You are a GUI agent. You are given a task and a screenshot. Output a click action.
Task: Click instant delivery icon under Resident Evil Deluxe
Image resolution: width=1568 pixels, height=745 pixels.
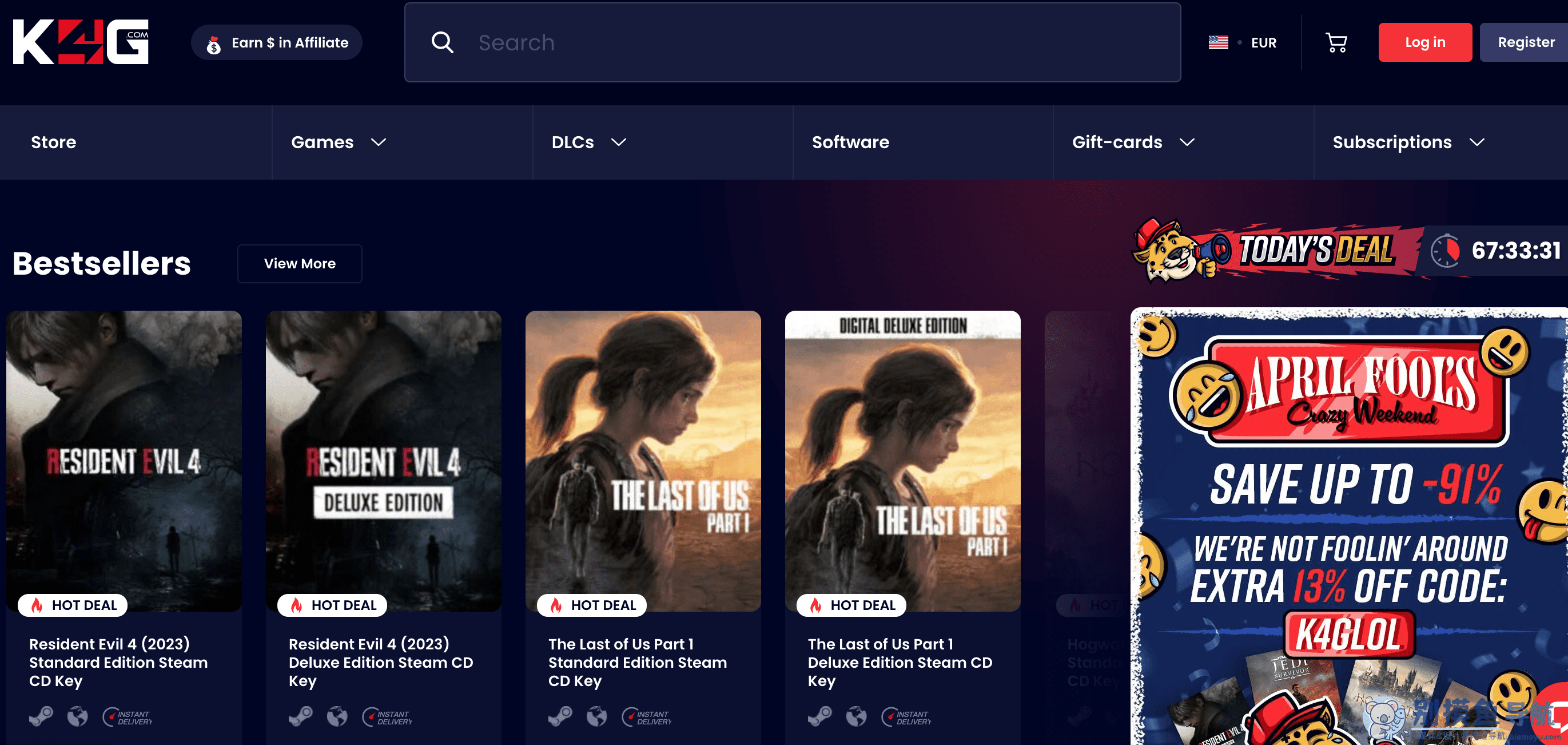pyautogui.click(x=387, y=717)
